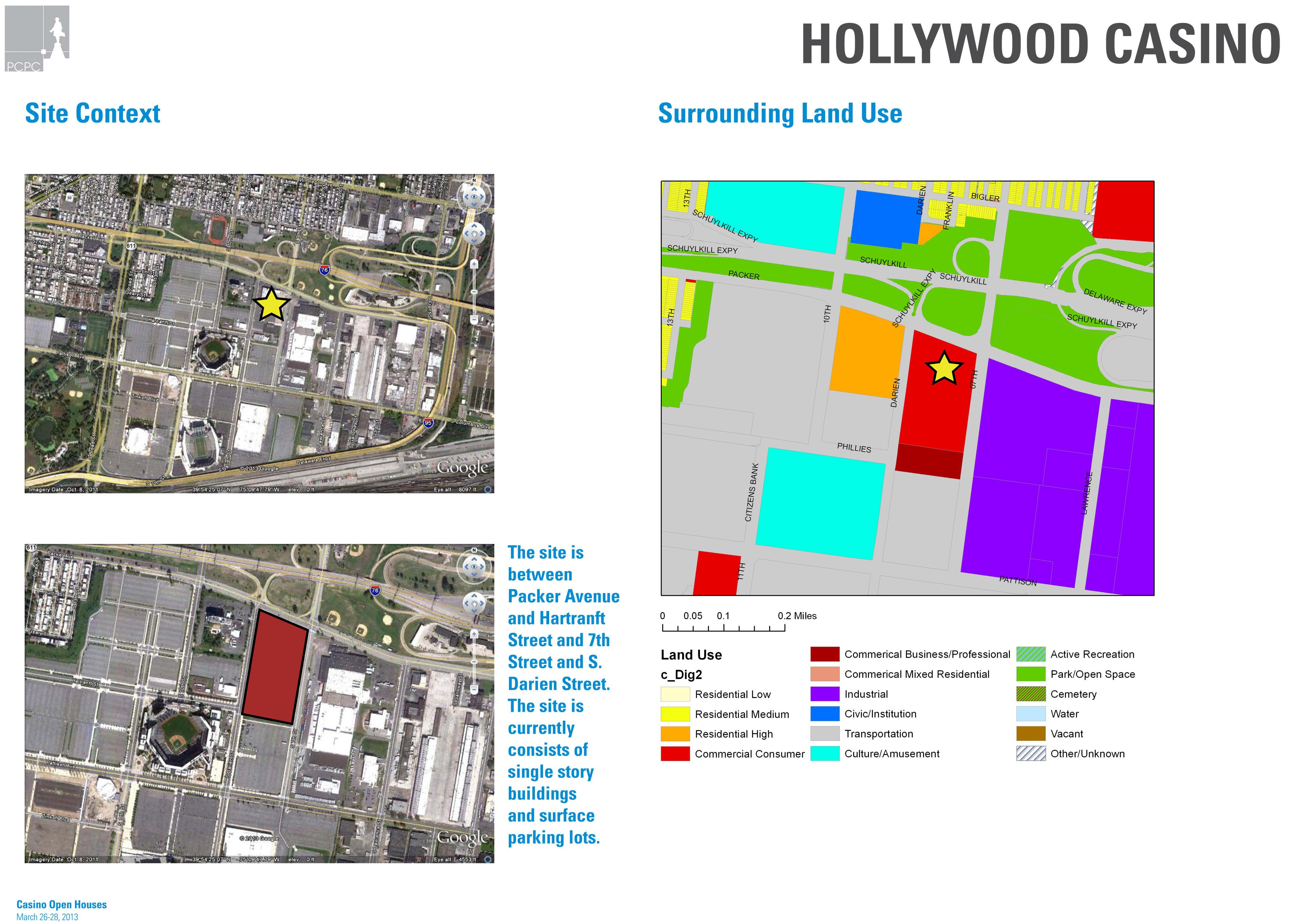Select the Culture/Amusement cyan swatch
Viewport: 1313px width, 924px height.
[824, 754]
